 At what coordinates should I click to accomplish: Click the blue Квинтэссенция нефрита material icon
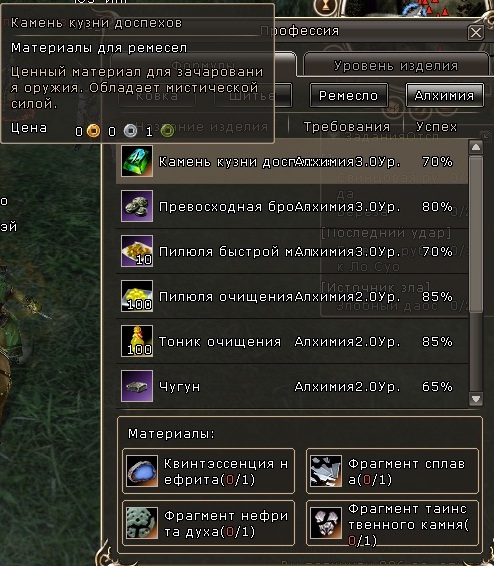tap(142, 471)
